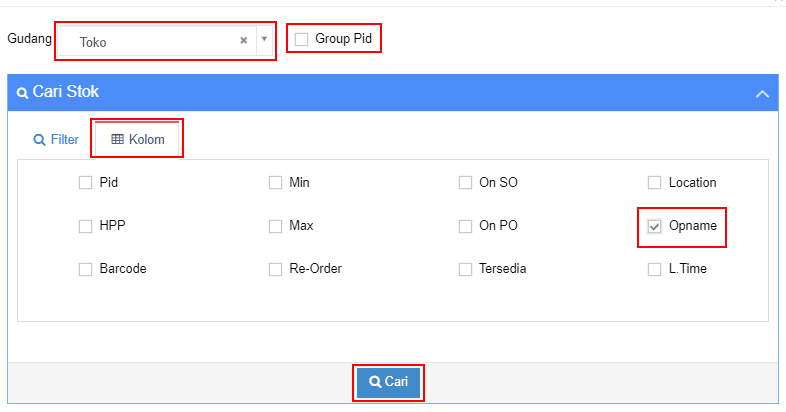Check the HPP column option
786x412 pixels.
(85, 226)
